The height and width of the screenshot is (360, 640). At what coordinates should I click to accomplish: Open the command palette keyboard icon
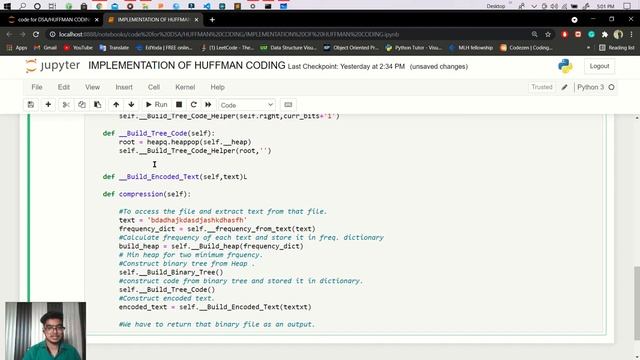[288, 105]
